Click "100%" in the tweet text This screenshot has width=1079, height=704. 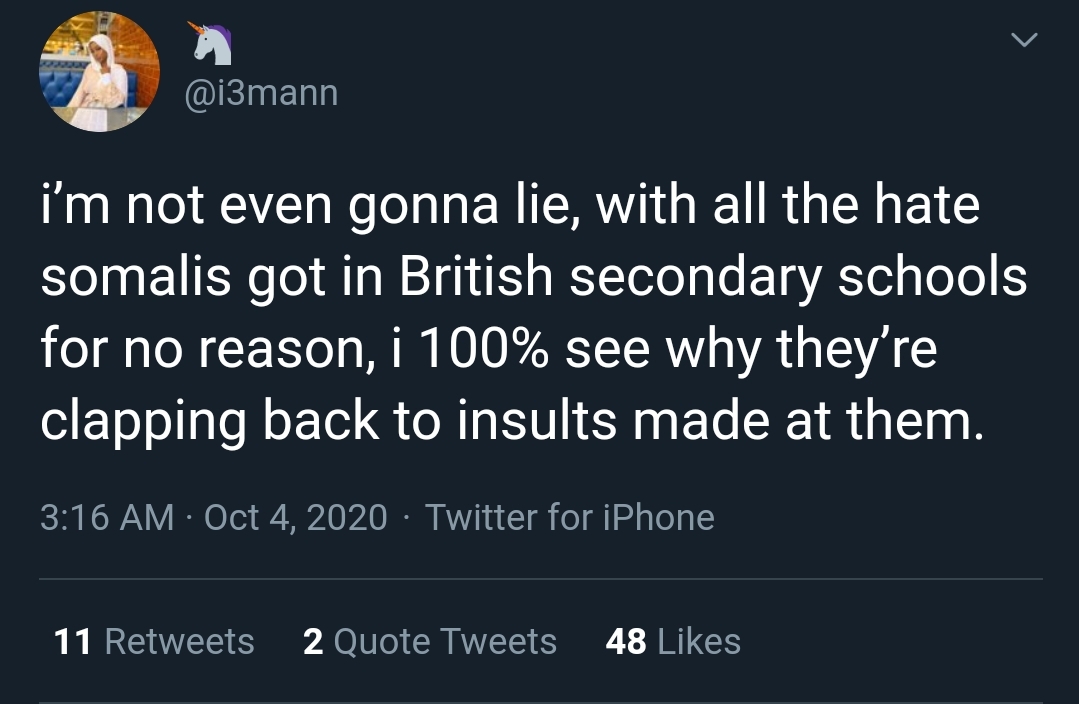point(496,350)
